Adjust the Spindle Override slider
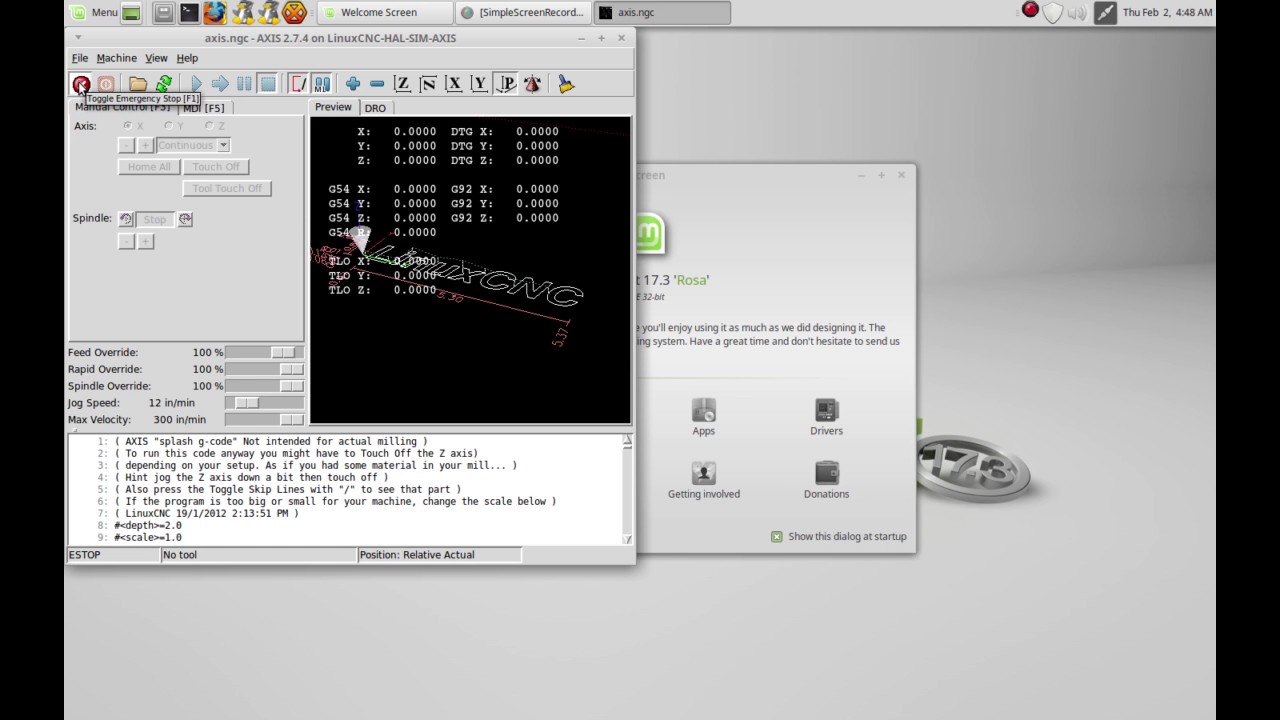 pyautogui.click(x=265, y=386)
